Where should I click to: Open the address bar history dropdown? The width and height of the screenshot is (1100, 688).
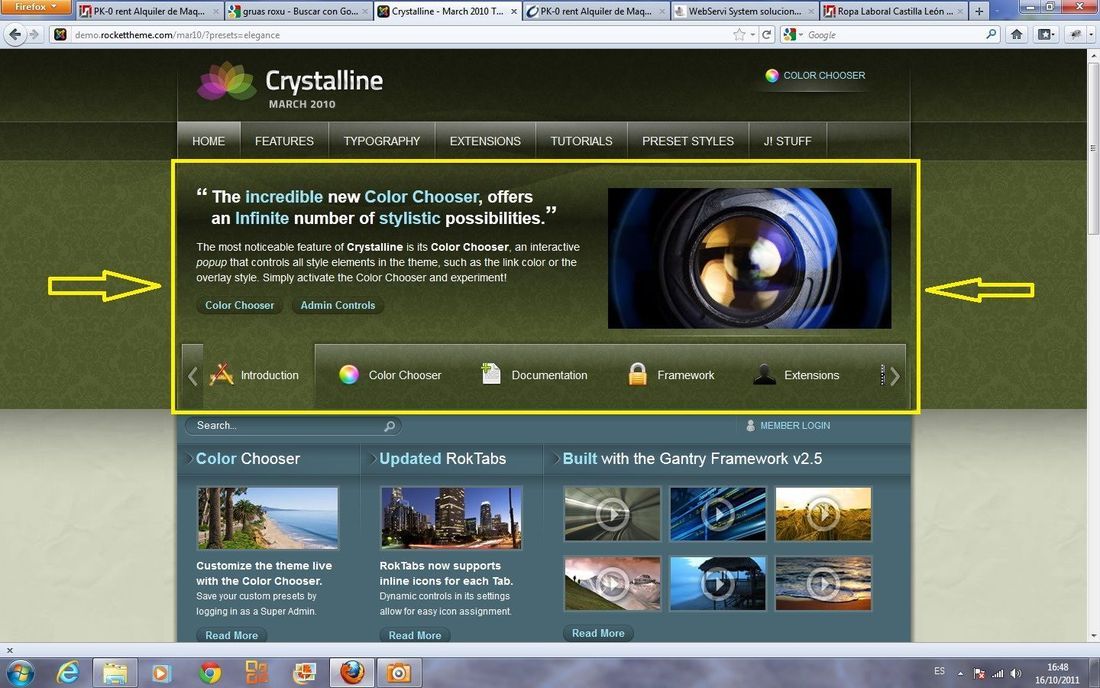753,34
